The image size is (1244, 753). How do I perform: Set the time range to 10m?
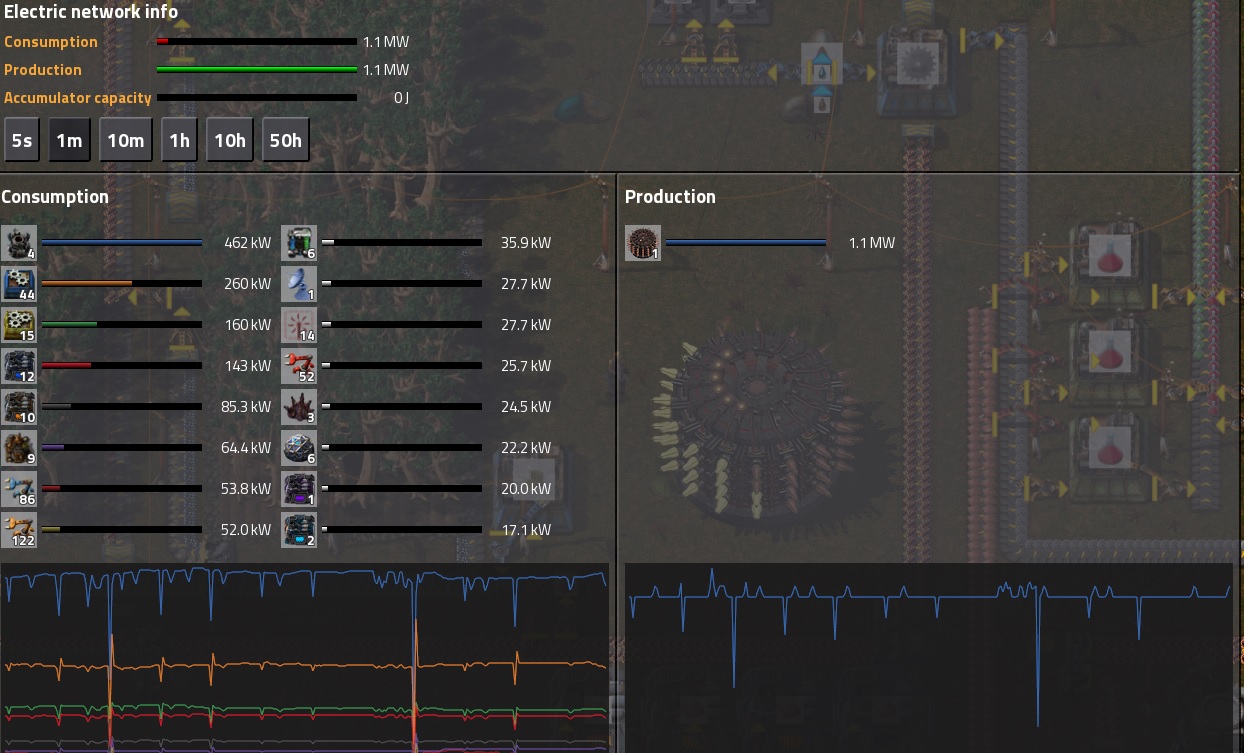126,140
